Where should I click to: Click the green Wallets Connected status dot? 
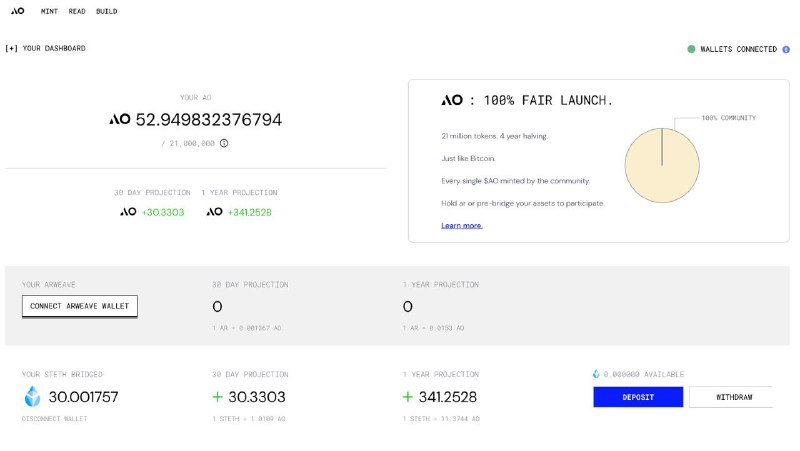[x=691, y=49]
